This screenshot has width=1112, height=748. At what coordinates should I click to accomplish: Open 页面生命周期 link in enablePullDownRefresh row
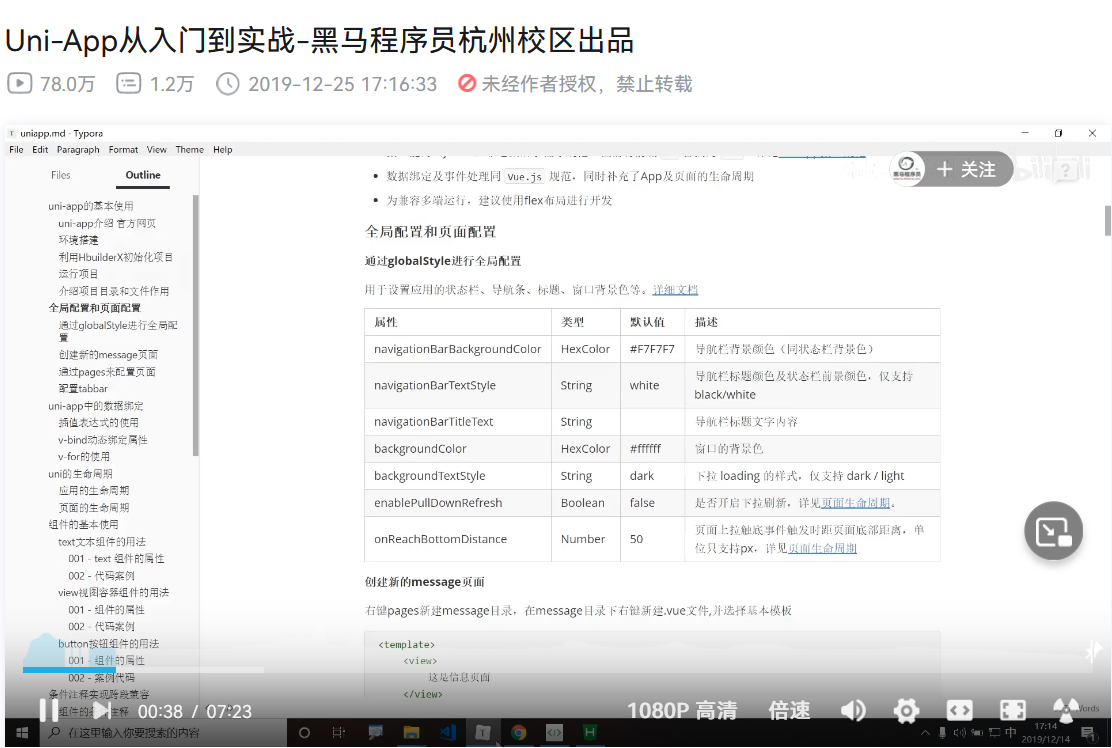click(855, 503)
